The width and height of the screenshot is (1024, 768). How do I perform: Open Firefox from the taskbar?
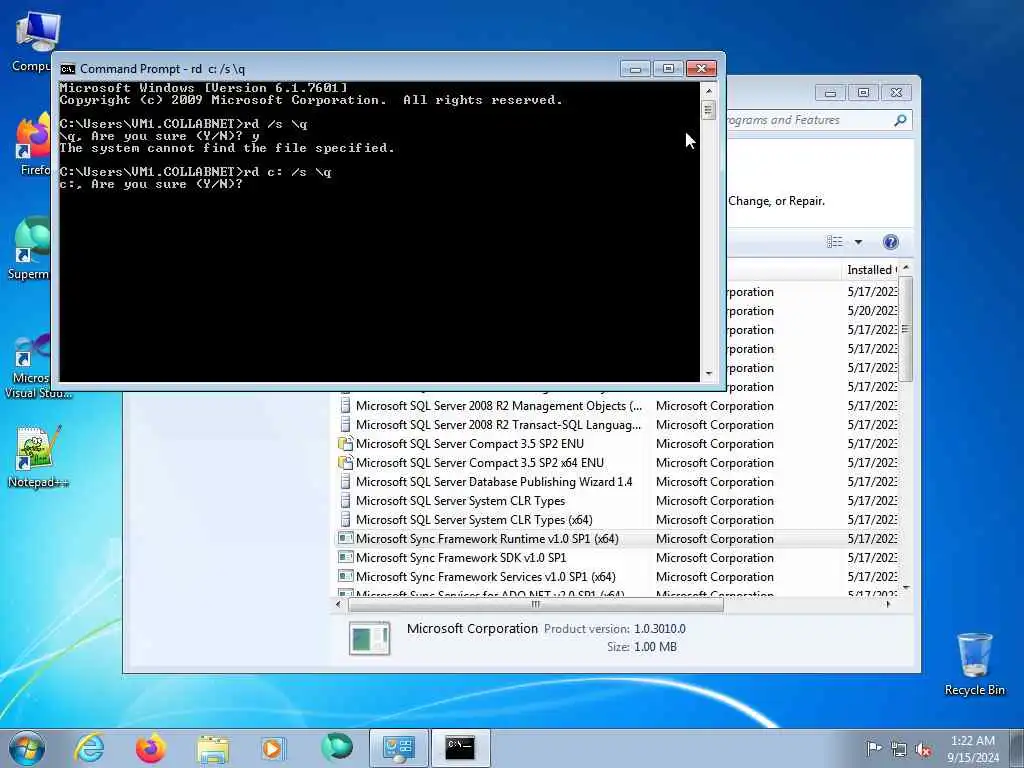(150, 748)
